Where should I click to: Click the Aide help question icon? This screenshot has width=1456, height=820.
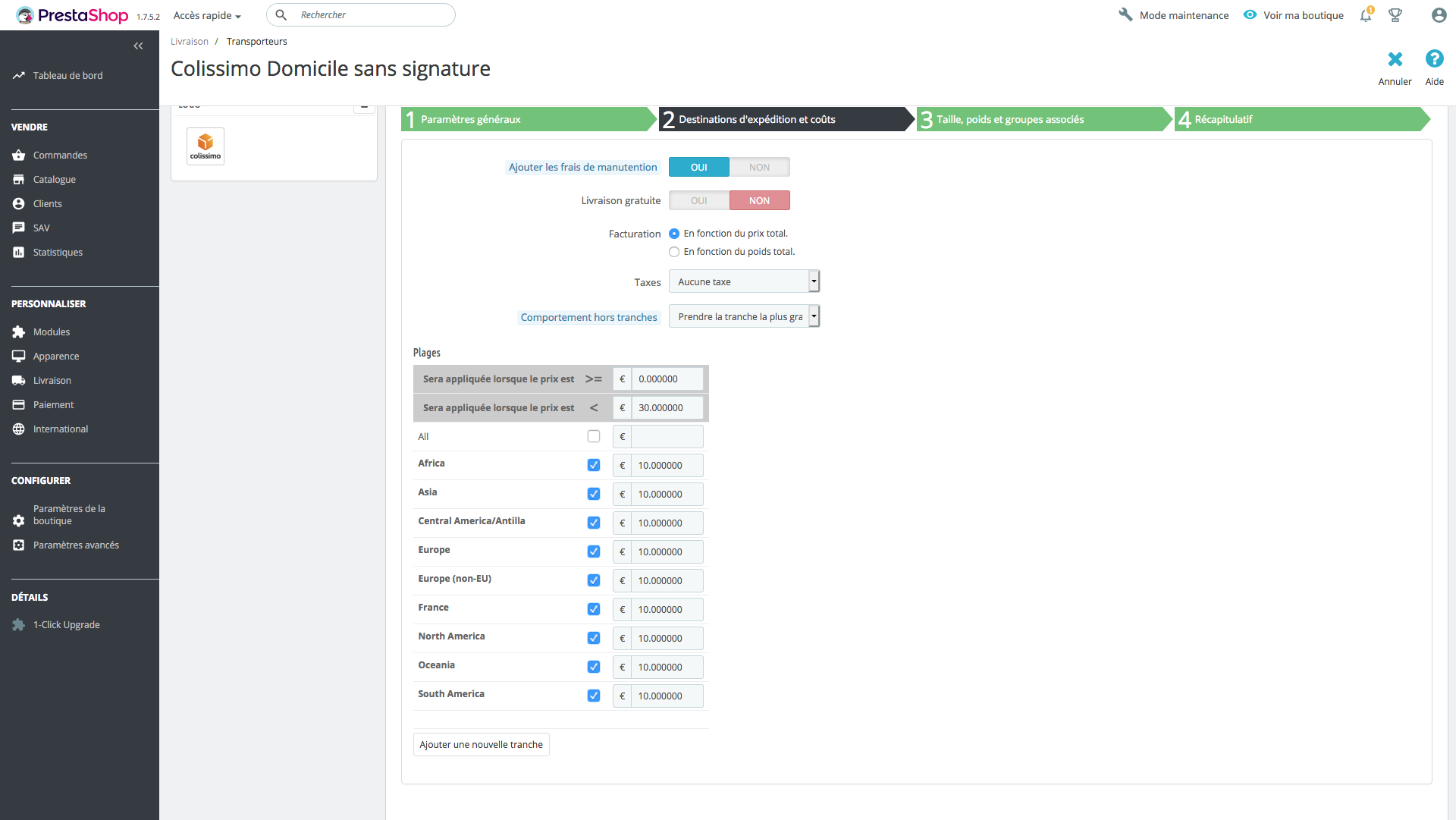[1434, 58]
